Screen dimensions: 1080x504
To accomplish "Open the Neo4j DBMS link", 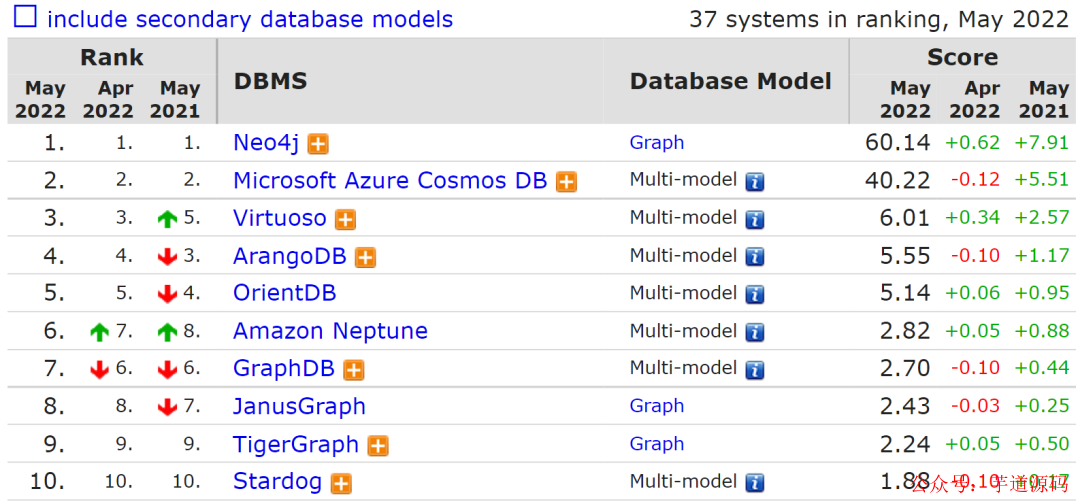I will (x=267, y=143).
